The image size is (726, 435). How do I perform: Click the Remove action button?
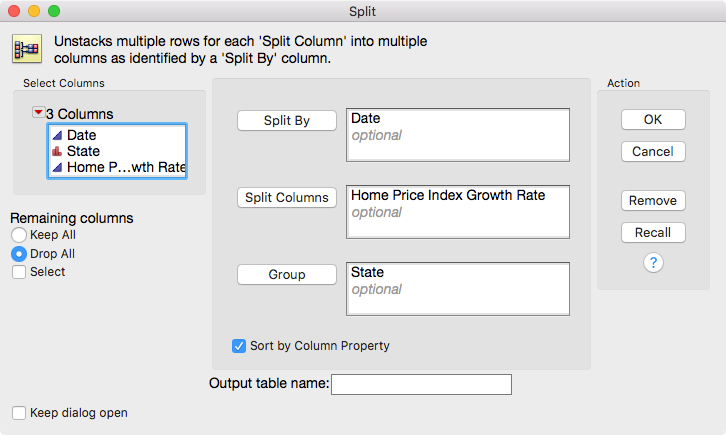(x=653, y=200)
